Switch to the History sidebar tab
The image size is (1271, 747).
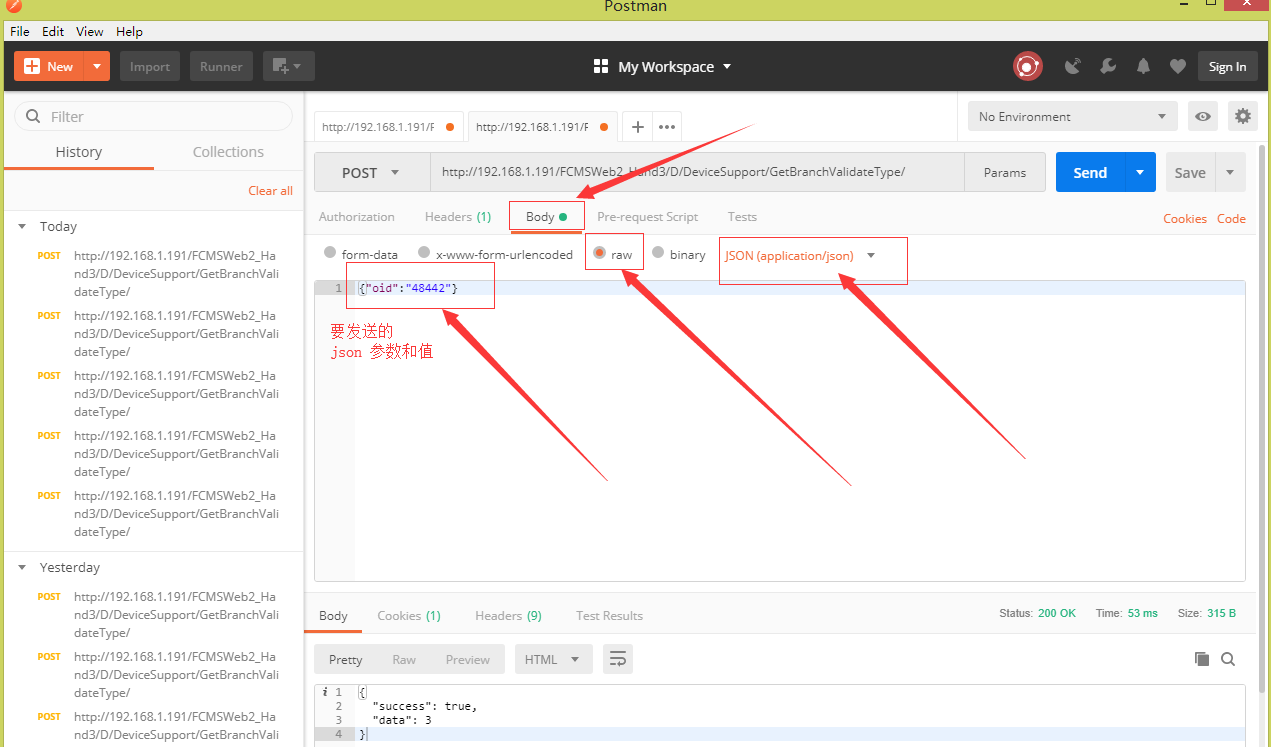coord(78,152)
